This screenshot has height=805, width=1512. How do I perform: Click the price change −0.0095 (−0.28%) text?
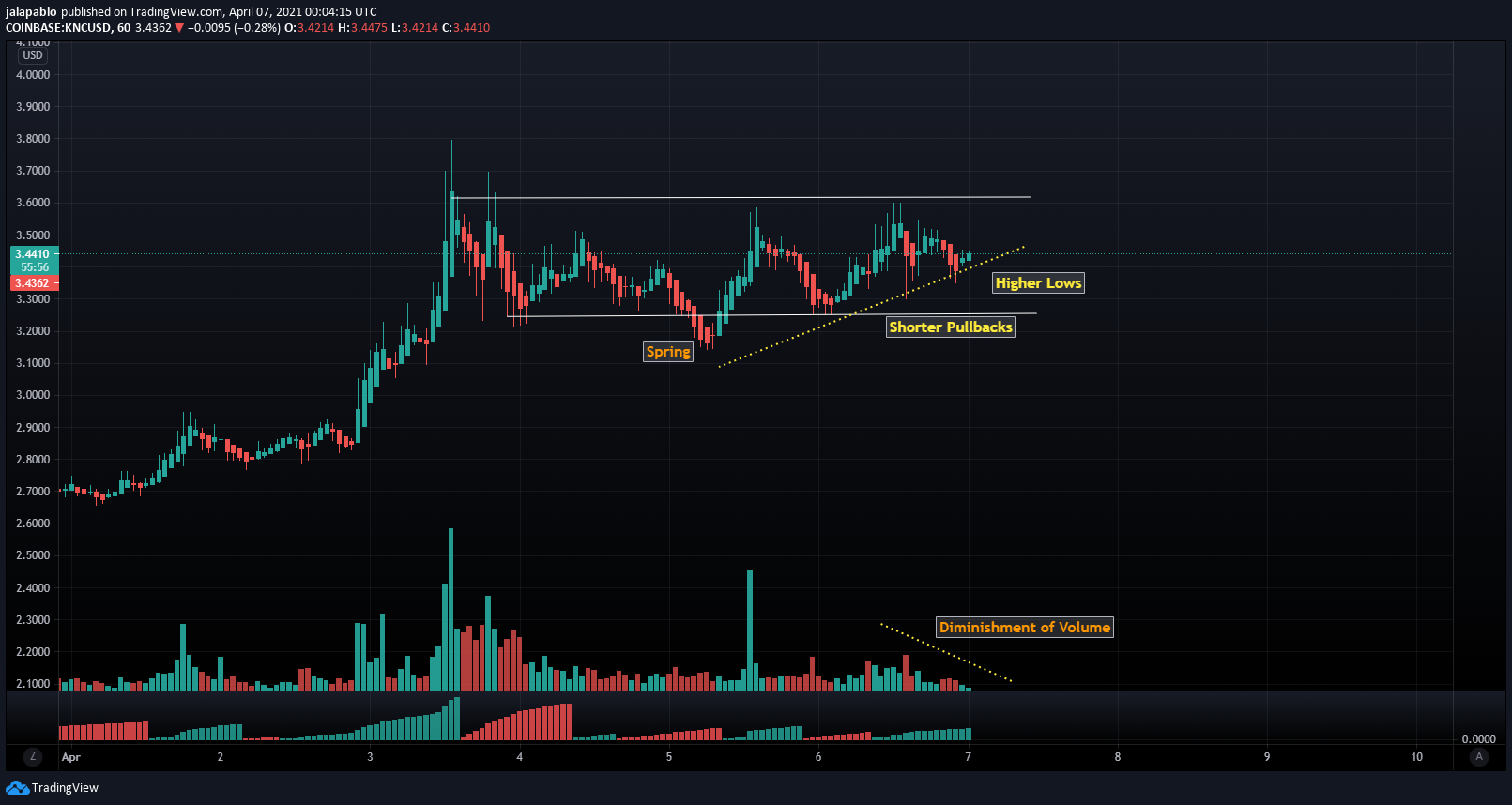click(x=234, y=28)
